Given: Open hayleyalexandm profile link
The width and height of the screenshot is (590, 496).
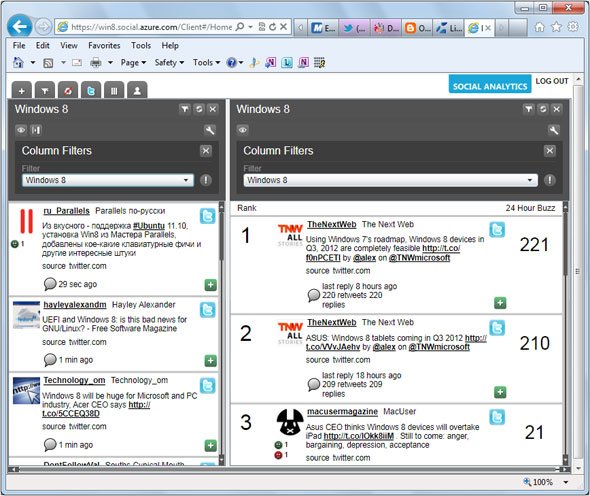Looking at the screenshot, I should 75,305.
